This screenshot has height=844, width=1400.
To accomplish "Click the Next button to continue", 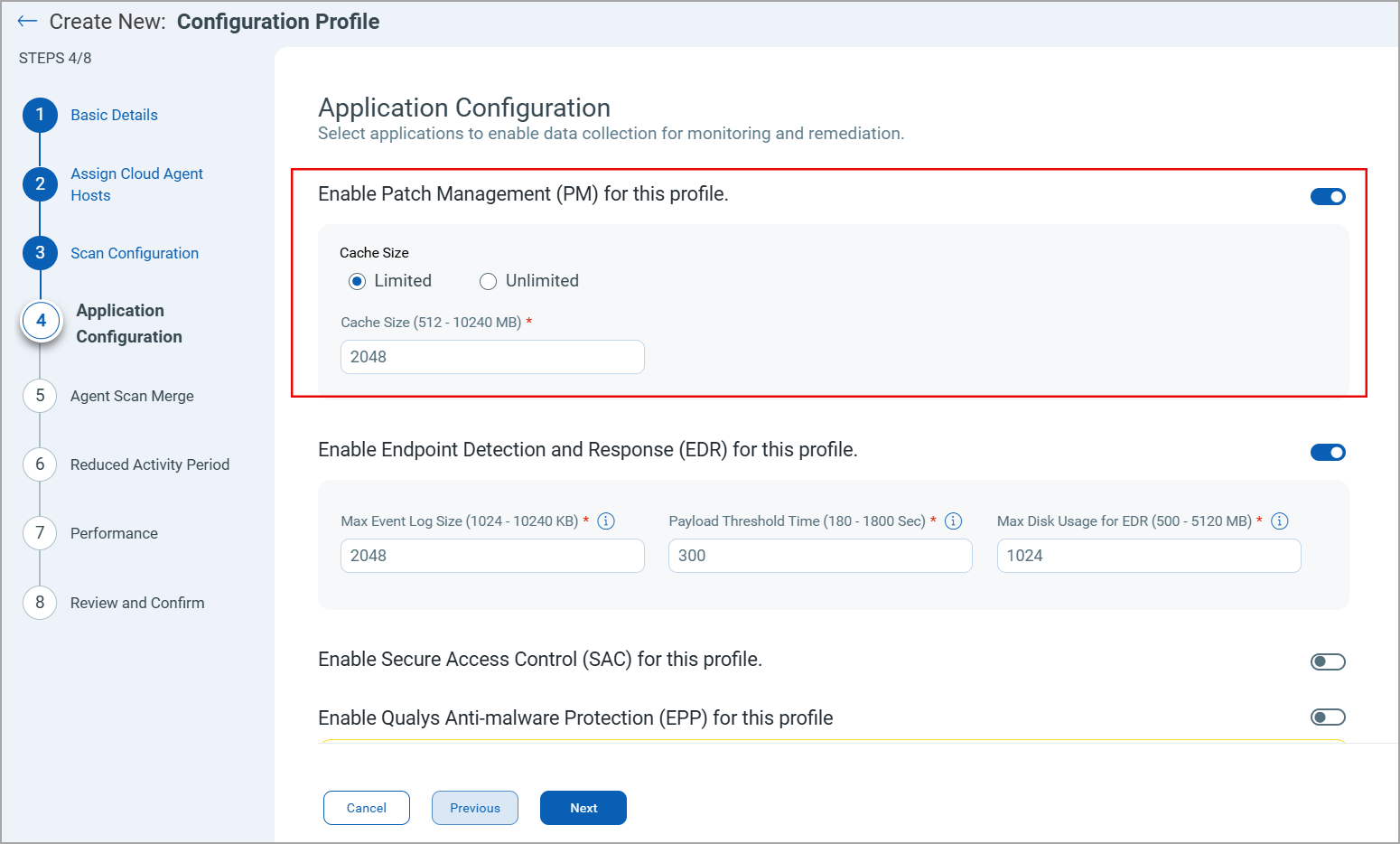I will tap(583, 807).
